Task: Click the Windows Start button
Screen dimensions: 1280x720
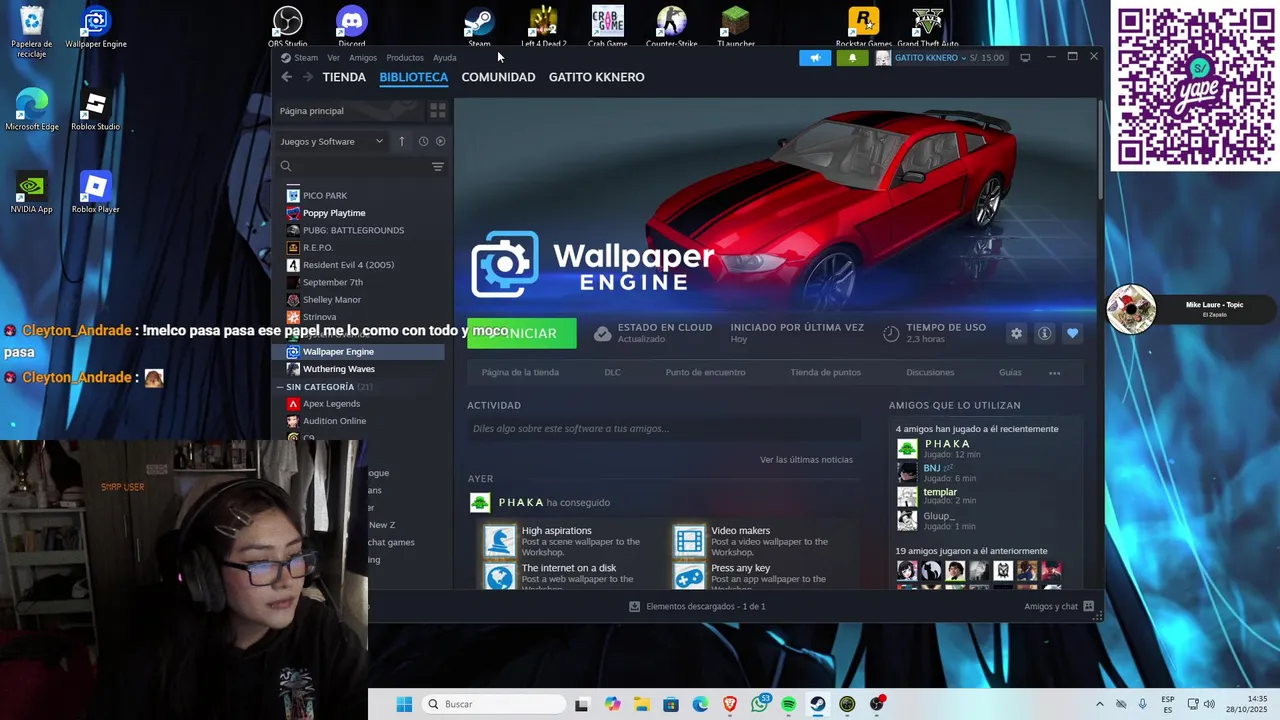Action: click(404, 704)
